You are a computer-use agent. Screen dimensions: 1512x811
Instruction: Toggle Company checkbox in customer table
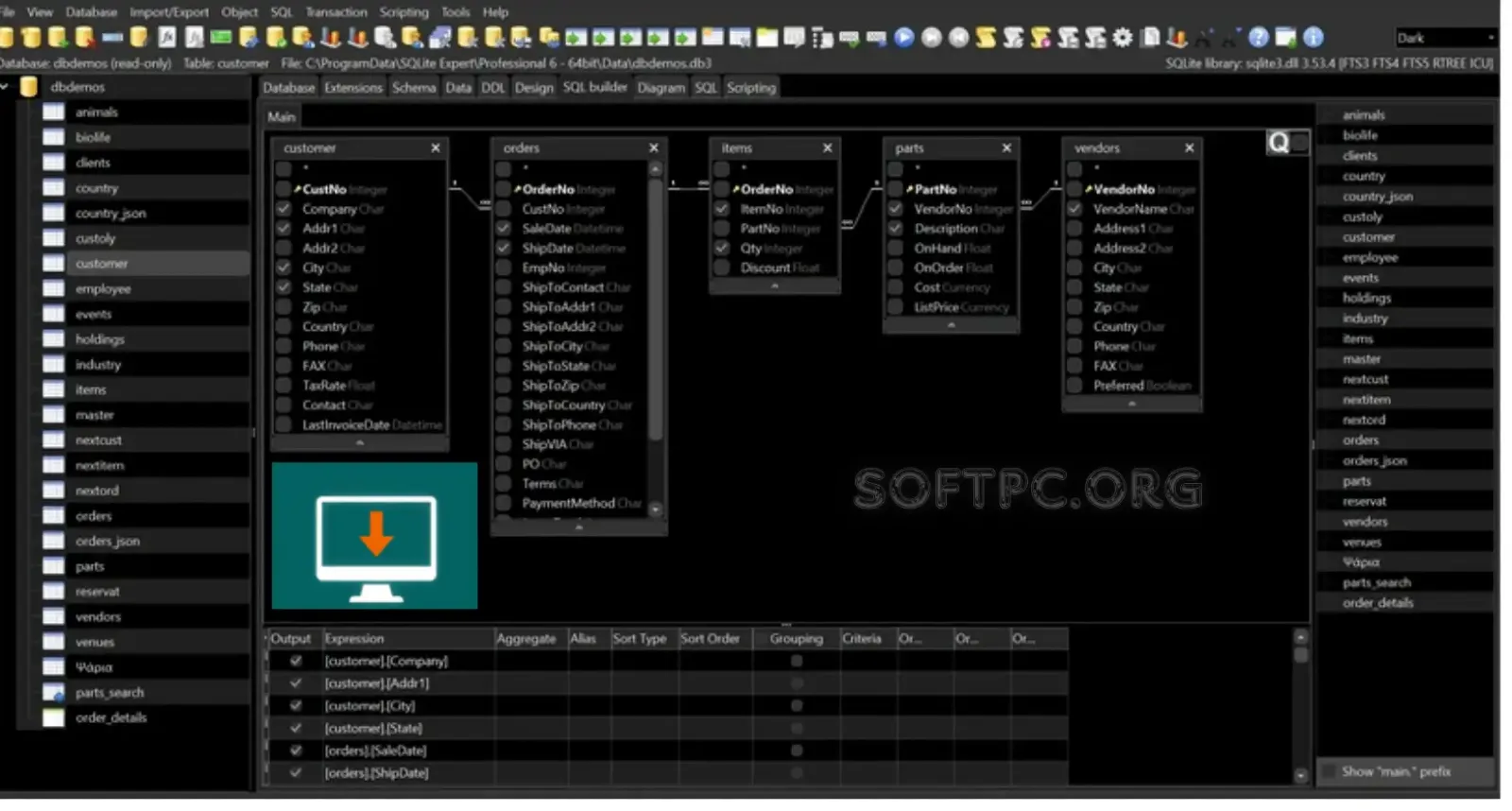coord(283,209)
